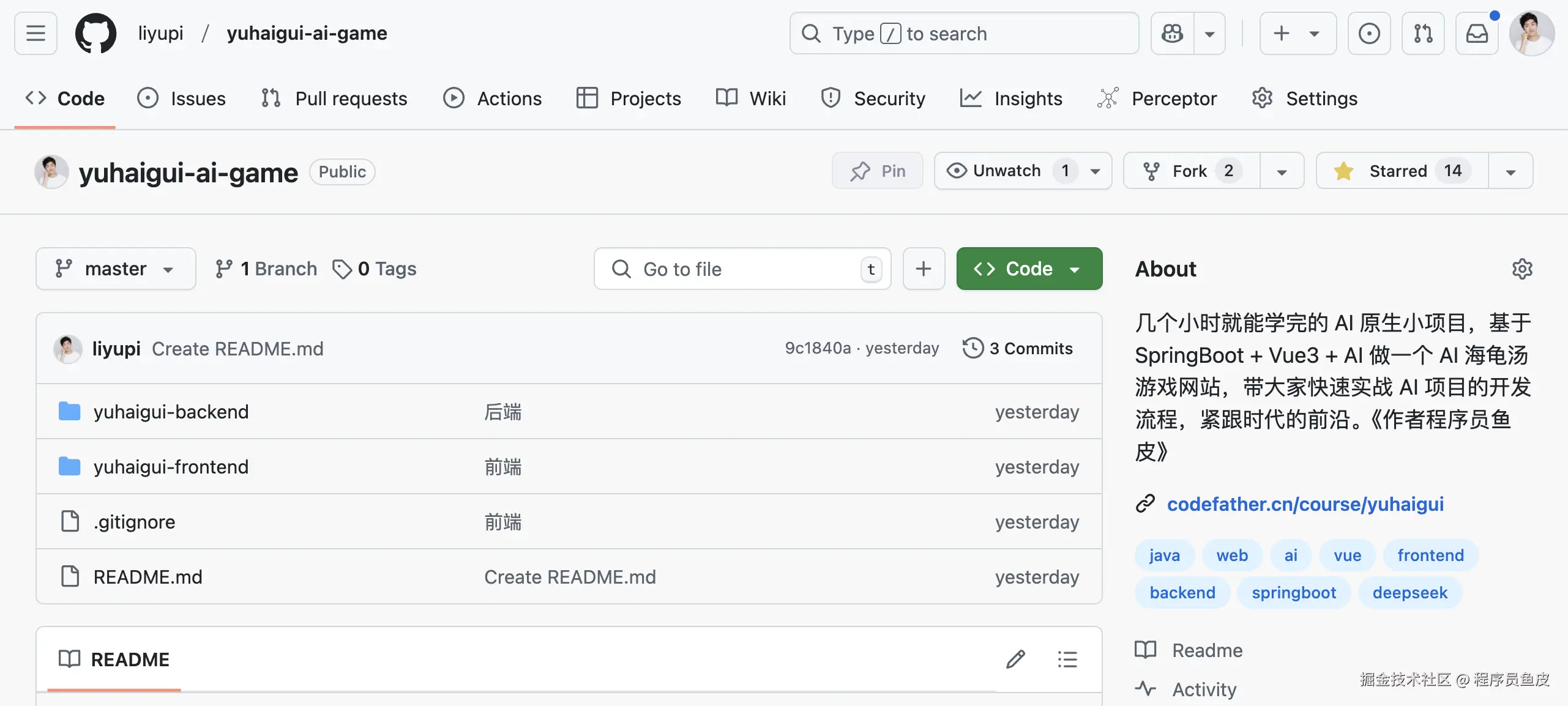Pin this repository to profile

877,171
